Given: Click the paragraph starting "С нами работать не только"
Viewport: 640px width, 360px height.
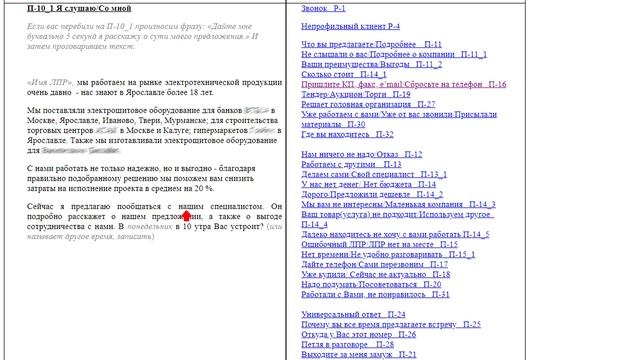Looking at the screenshot, I should [141, 178].
